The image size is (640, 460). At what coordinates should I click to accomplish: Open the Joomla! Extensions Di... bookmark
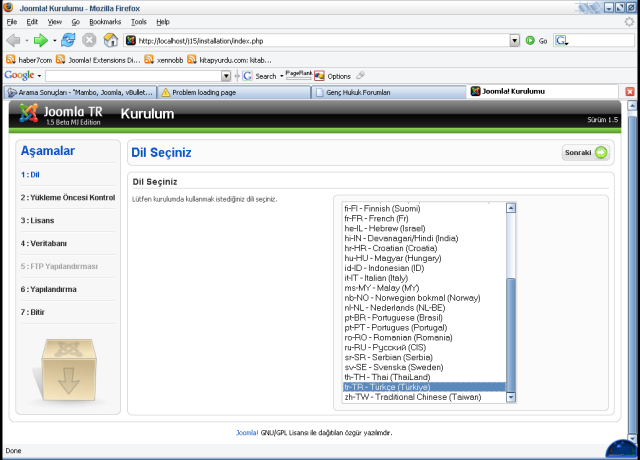pos(98,60)
